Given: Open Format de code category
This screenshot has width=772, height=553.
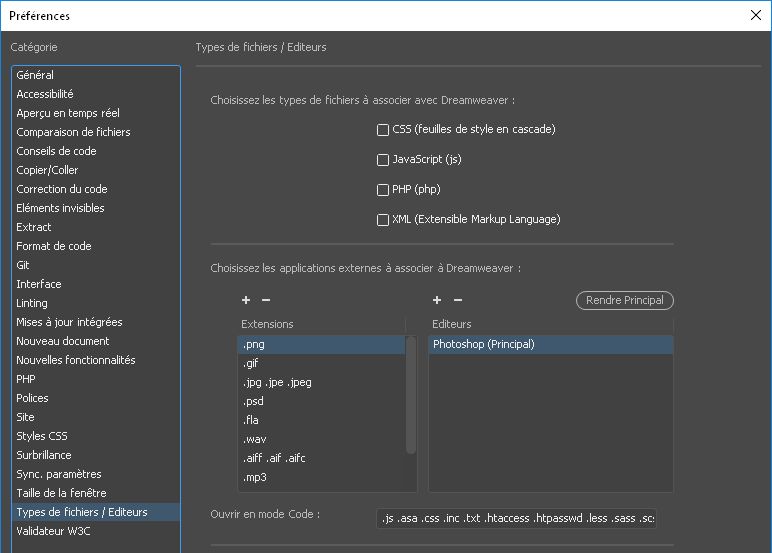Looking at the screenshot, I should [96, 246].
